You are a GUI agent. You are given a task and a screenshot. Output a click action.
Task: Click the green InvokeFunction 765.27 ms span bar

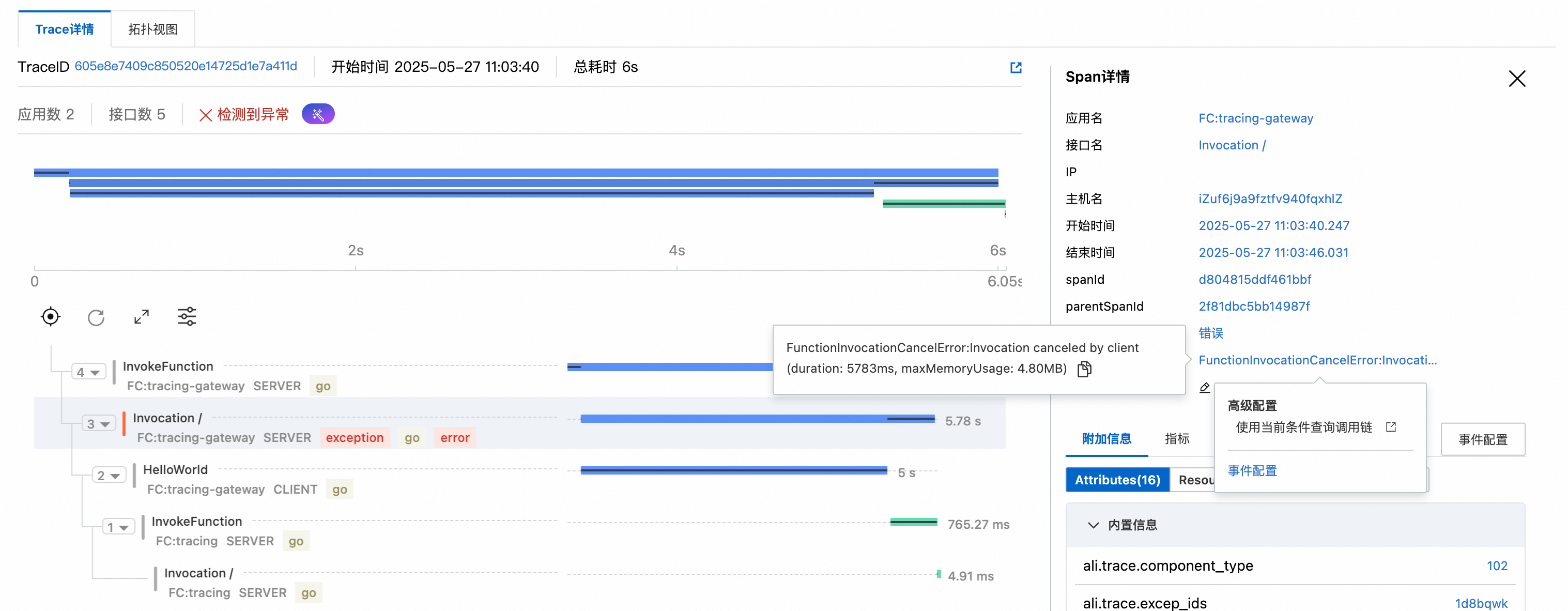(913, 522)
